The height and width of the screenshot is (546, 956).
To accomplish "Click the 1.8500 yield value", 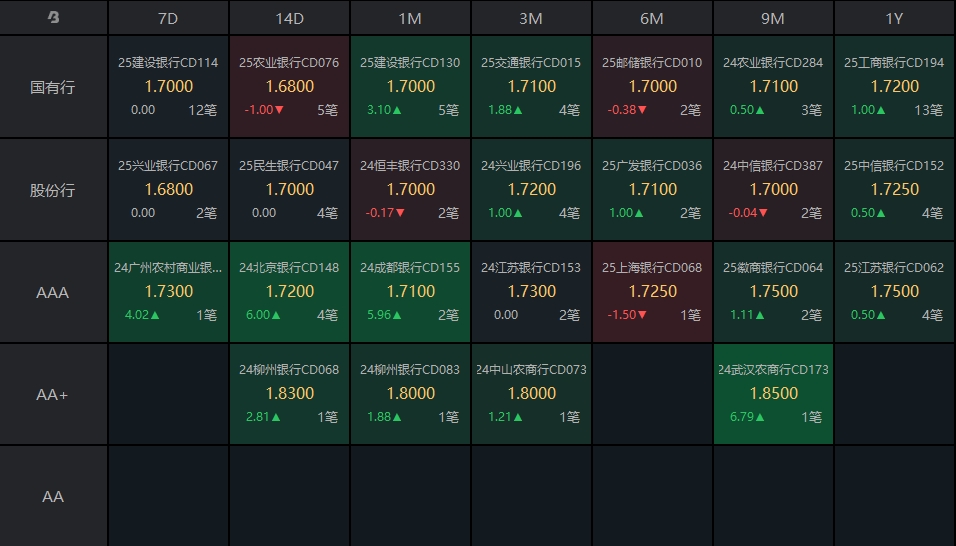I will click(x=773, y=393).
